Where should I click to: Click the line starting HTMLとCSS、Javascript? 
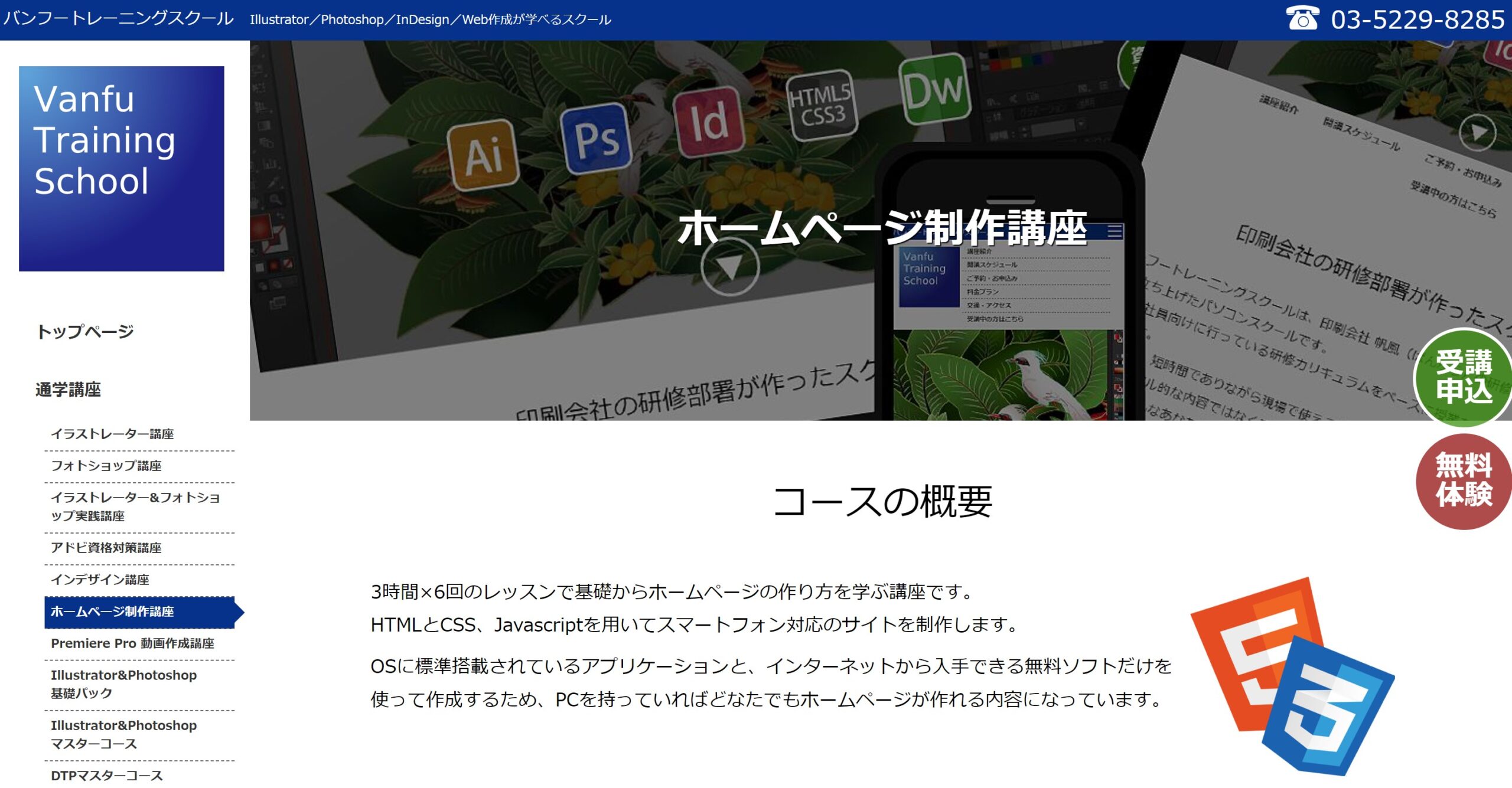pyautogui.click(x=695, y=624)
